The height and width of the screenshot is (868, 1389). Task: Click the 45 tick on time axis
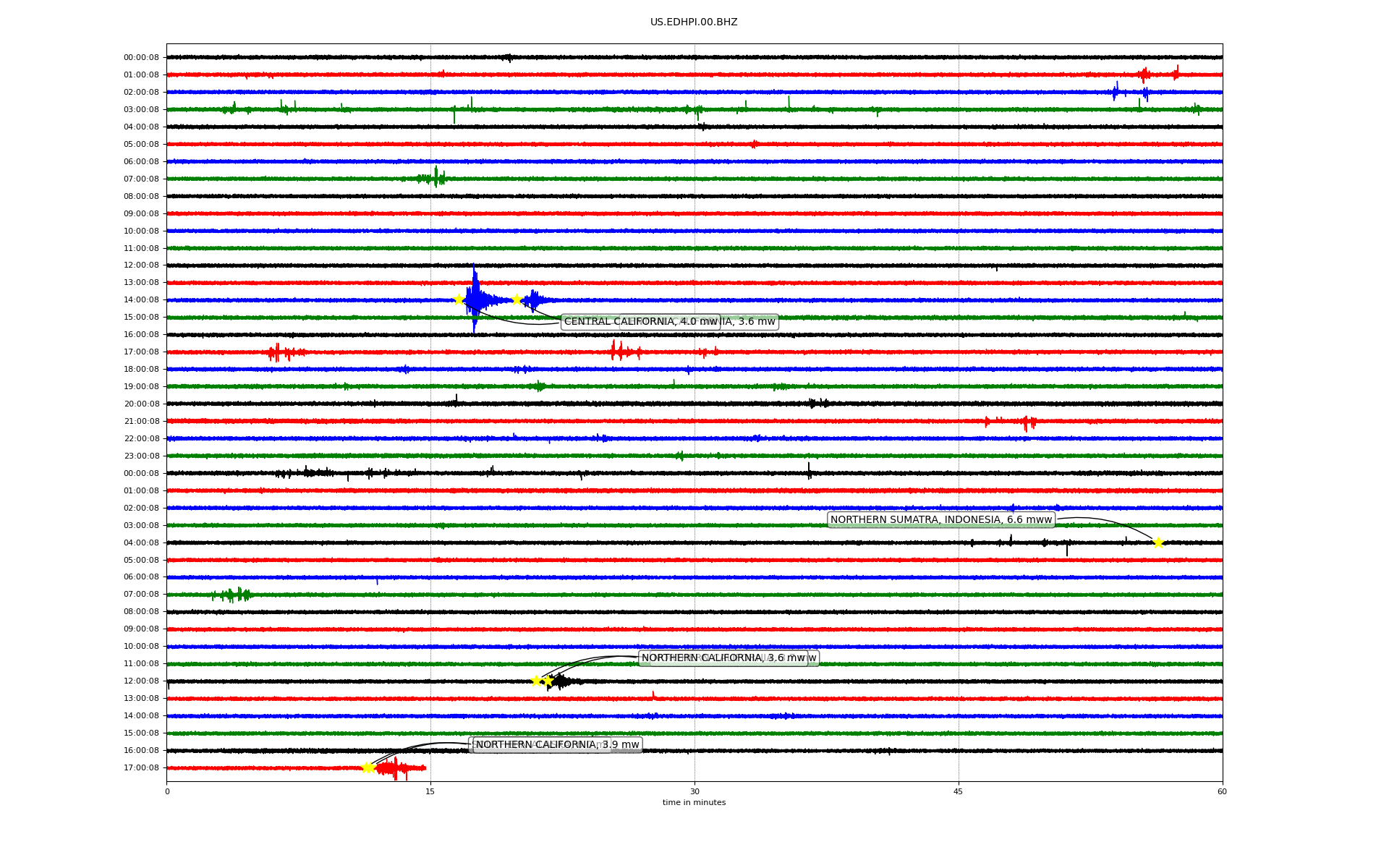tap(959, 791)
